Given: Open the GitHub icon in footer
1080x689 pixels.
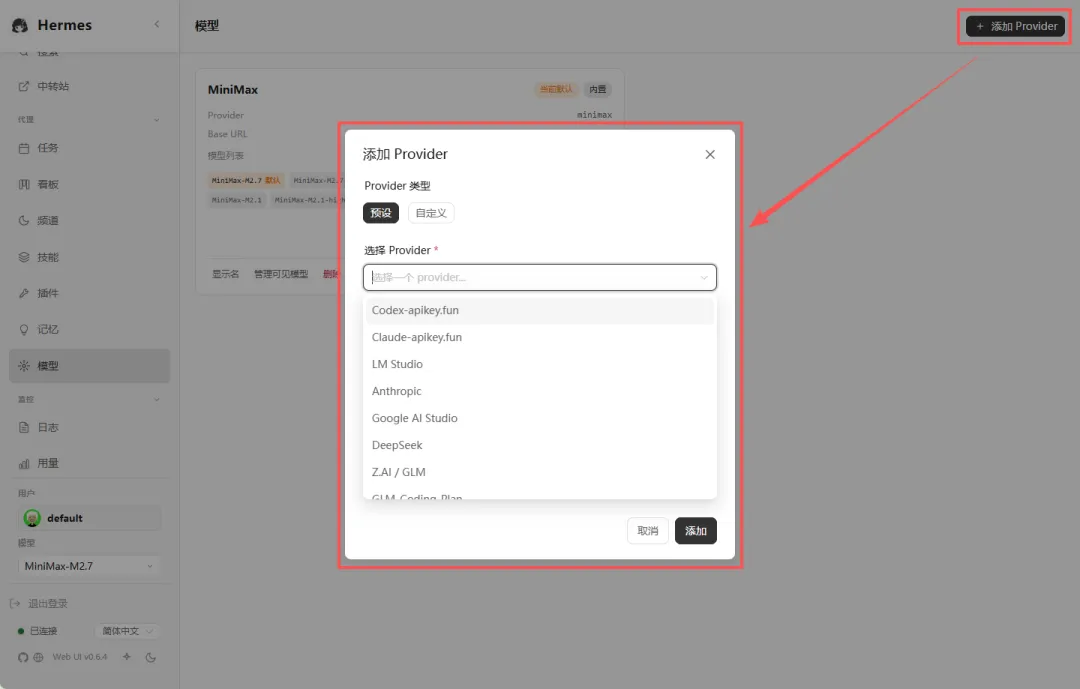Looking at the screenshot, I should pos(23,657).
